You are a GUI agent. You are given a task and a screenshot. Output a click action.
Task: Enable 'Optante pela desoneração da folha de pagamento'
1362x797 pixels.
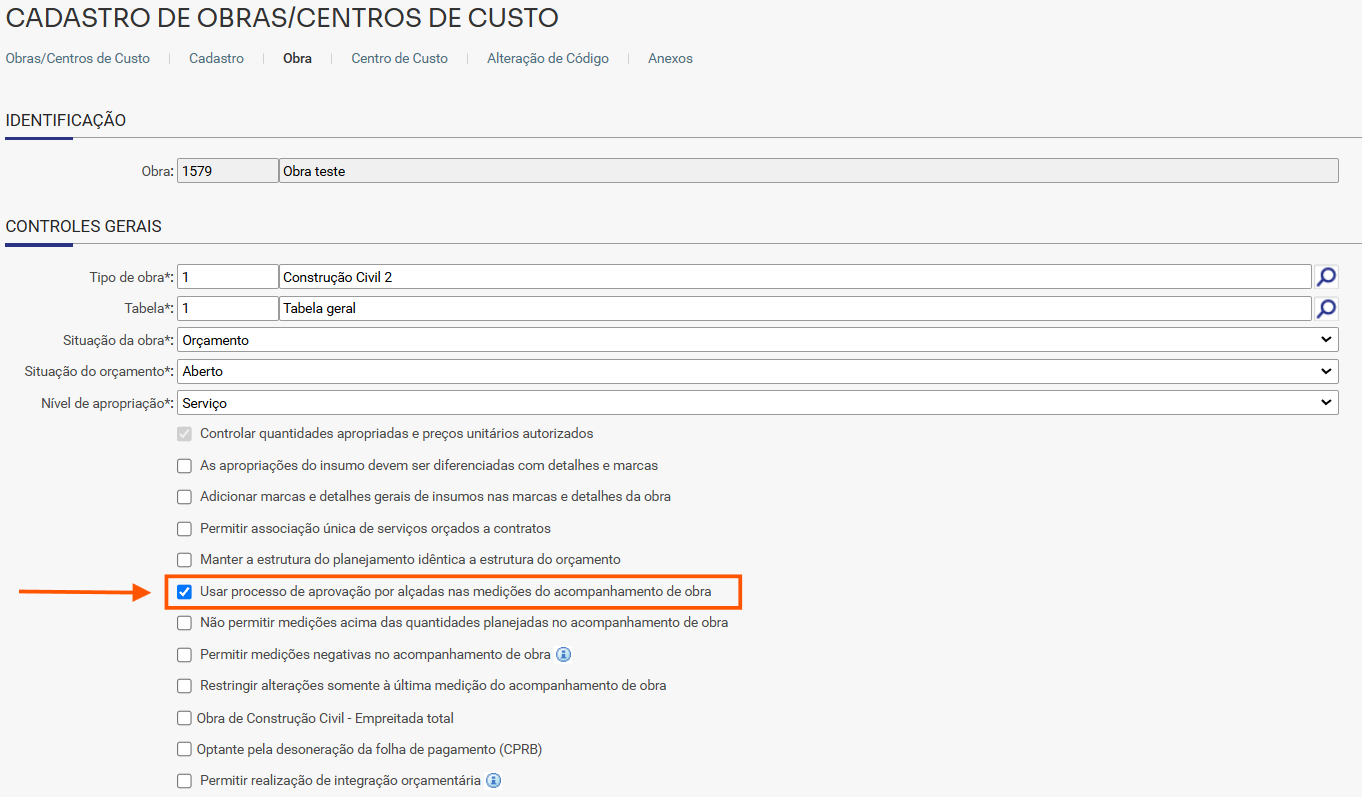[184, 749]
